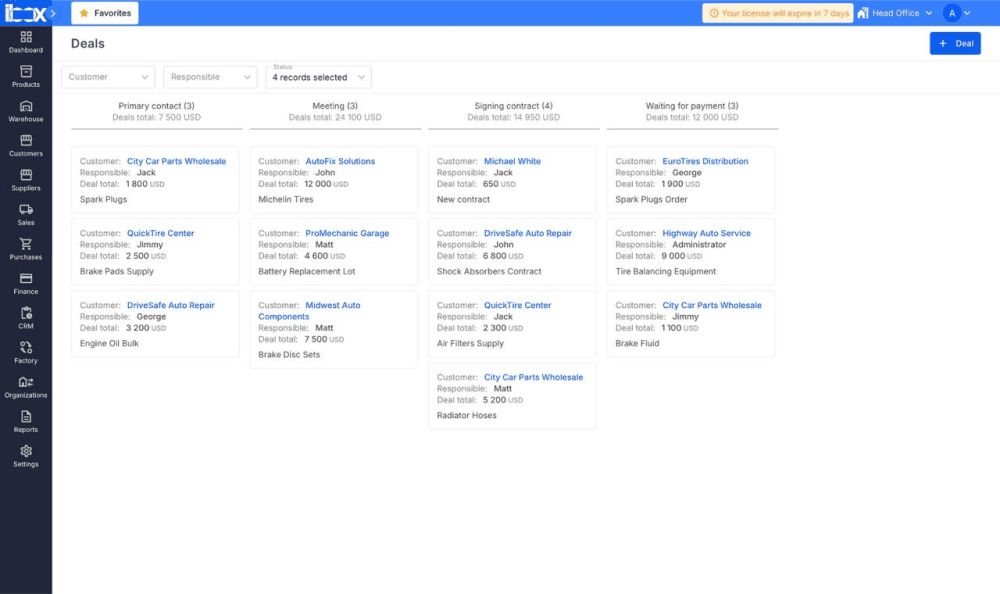Click the license expiration warning banner

[x=780, y=12]
